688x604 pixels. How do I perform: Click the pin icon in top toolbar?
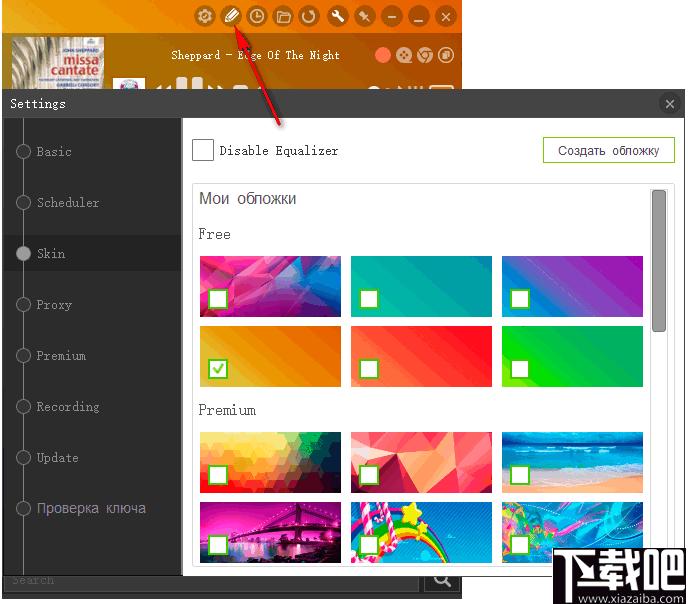(365, 17)
